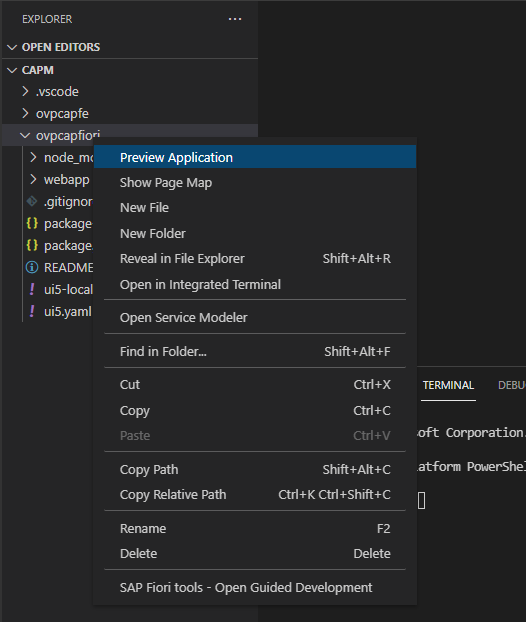526x622 pixels.
Task: Click the first package JSON braces icon
Action: point(32,223)
